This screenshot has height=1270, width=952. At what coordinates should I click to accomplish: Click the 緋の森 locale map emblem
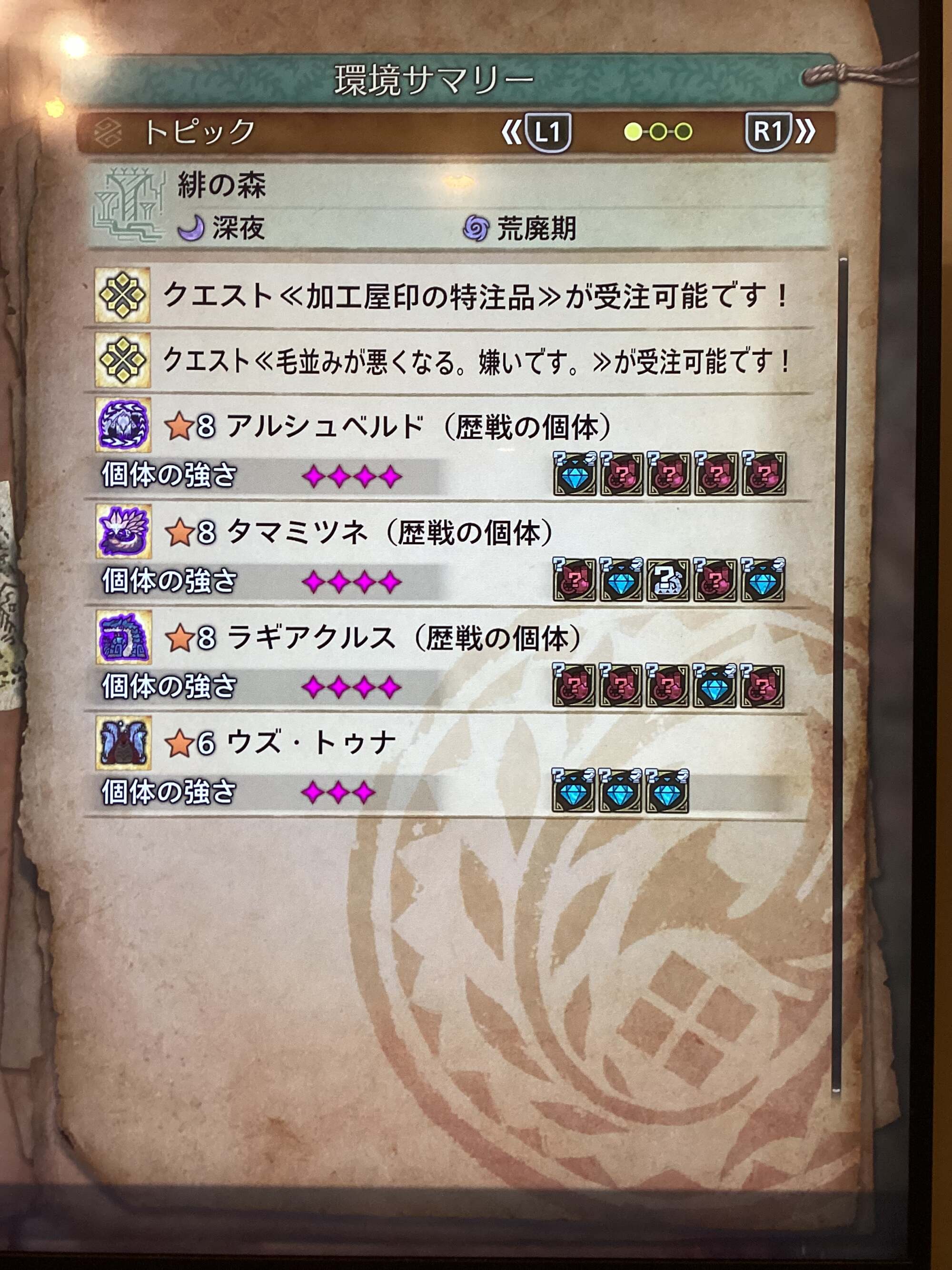pos(129,204)
